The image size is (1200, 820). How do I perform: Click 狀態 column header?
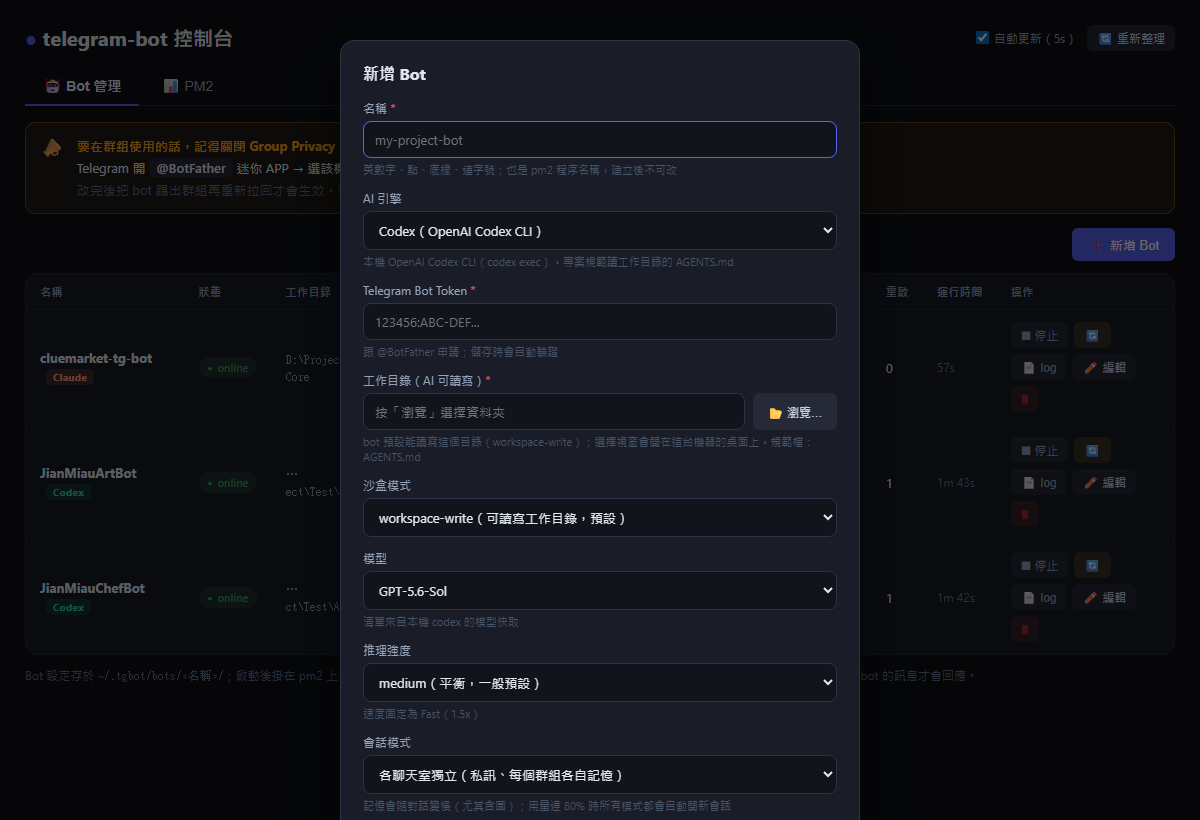click(x=210, y=292)
